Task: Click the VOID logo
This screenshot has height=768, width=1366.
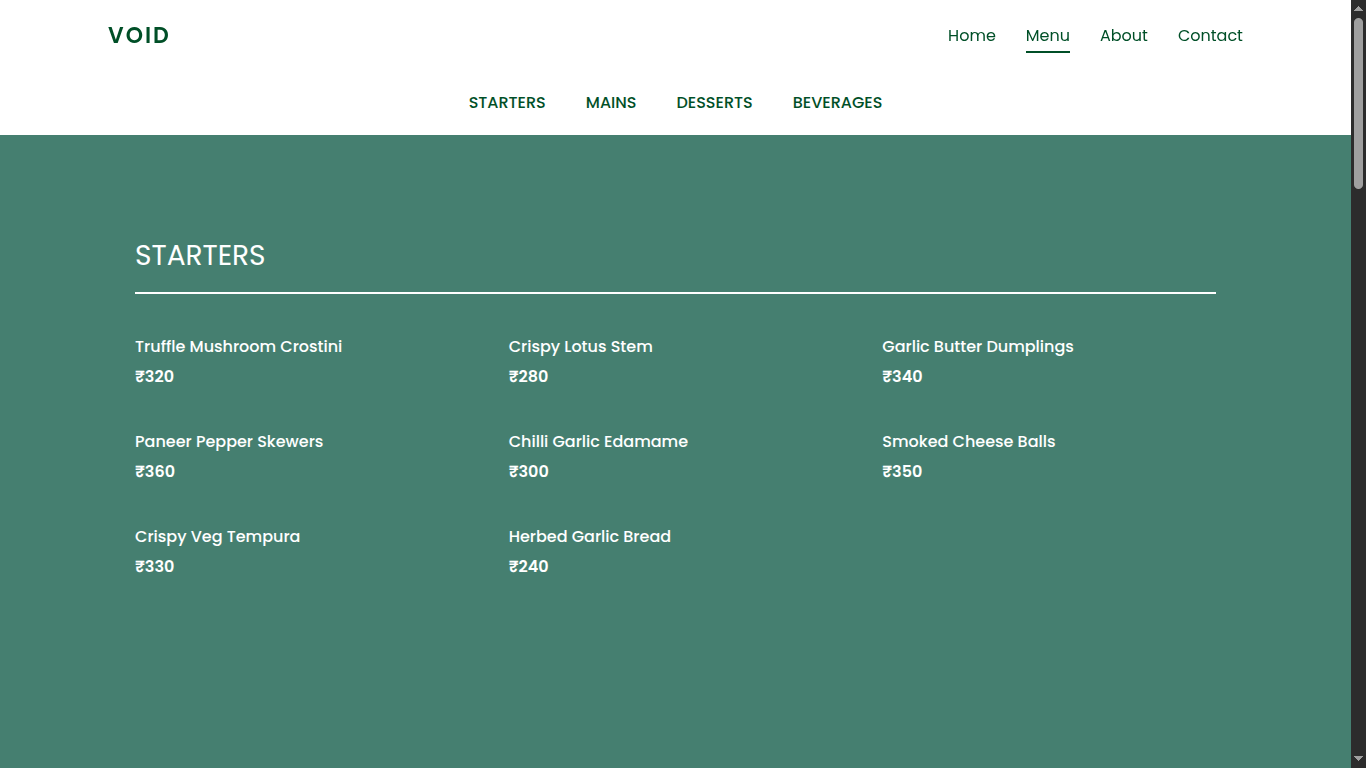Action: 139,36
